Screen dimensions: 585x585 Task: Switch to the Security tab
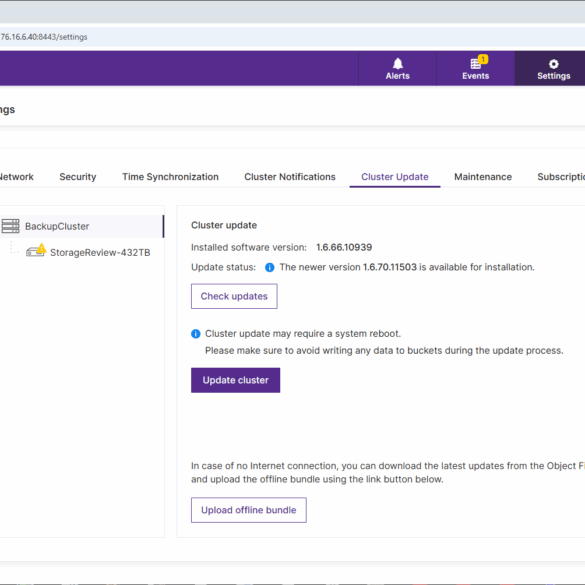point(78,177)
